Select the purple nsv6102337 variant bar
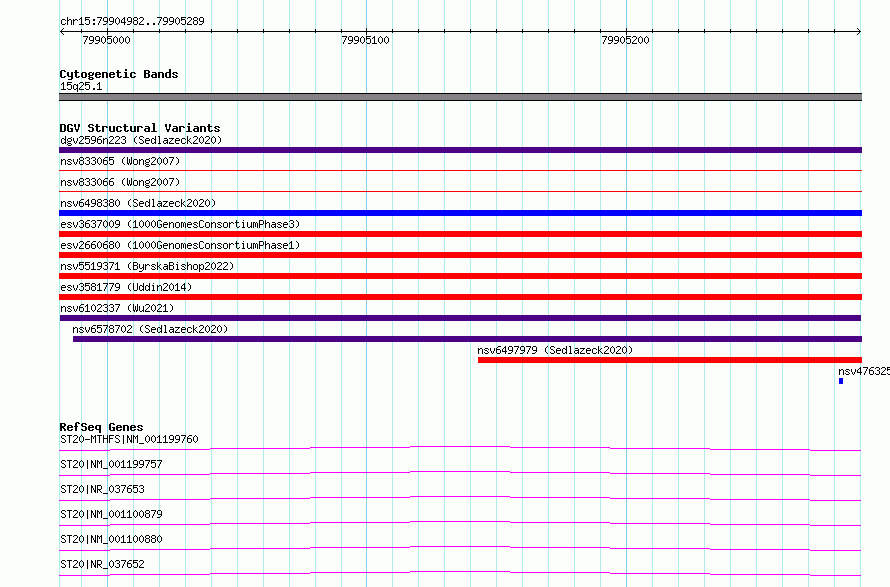 [x=460, y=318]
